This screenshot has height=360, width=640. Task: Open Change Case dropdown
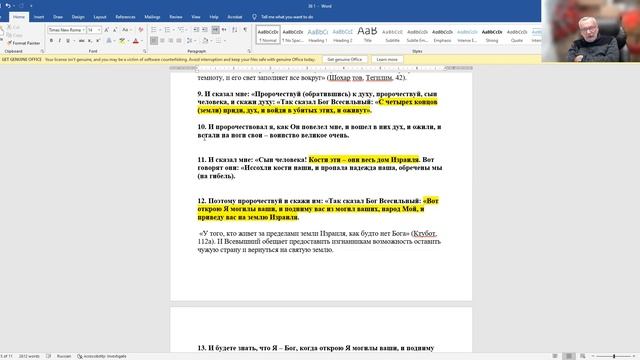[126, 30]
